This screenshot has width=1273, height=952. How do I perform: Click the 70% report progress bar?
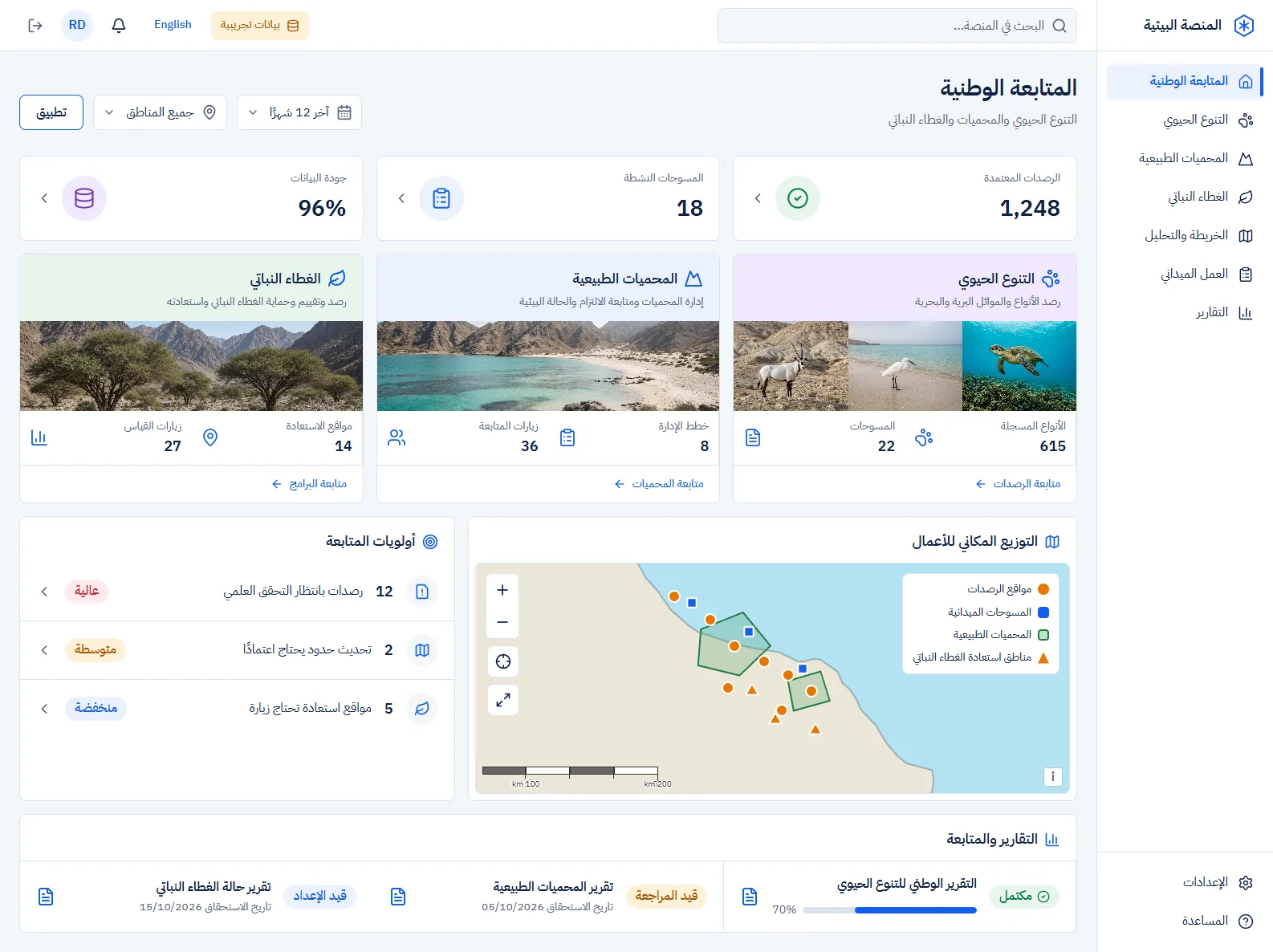pos(889,910)
